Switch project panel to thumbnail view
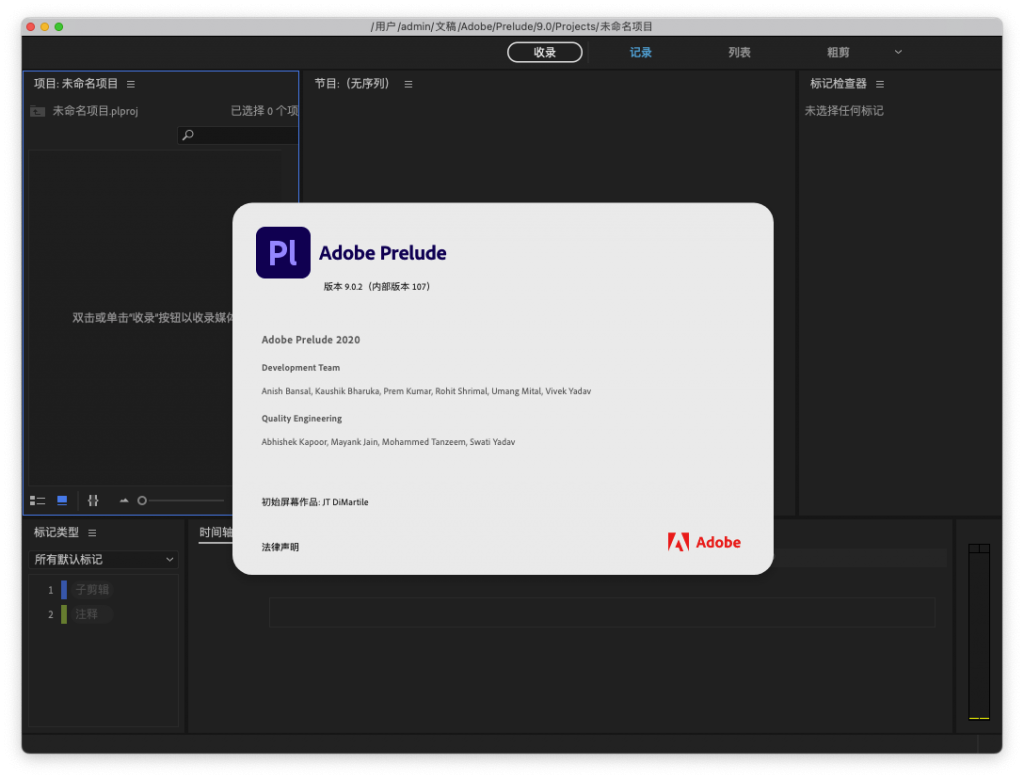This screenshot has height=779, width=1024. coord(62,501)
